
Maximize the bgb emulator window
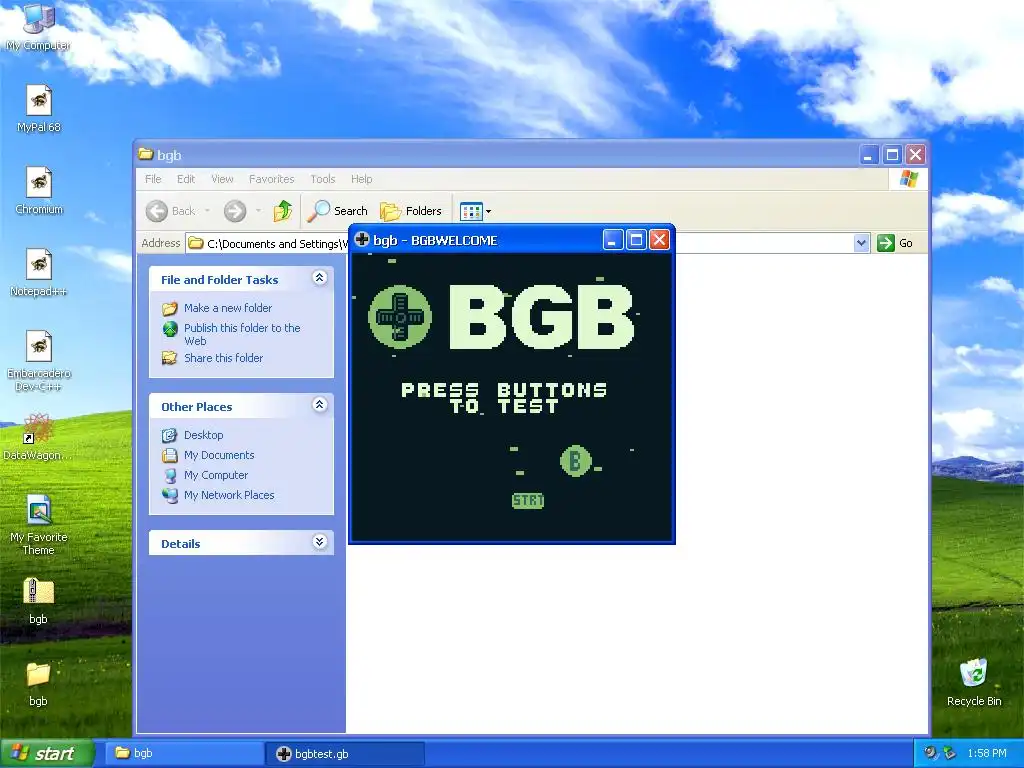pos(636,240)
